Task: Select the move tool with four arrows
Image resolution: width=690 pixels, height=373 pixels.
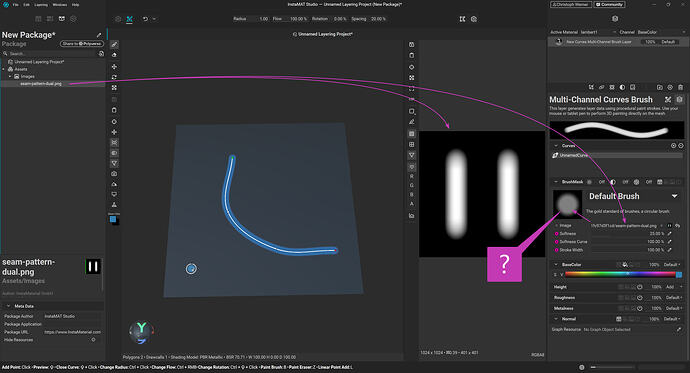Action: (114, 66)
